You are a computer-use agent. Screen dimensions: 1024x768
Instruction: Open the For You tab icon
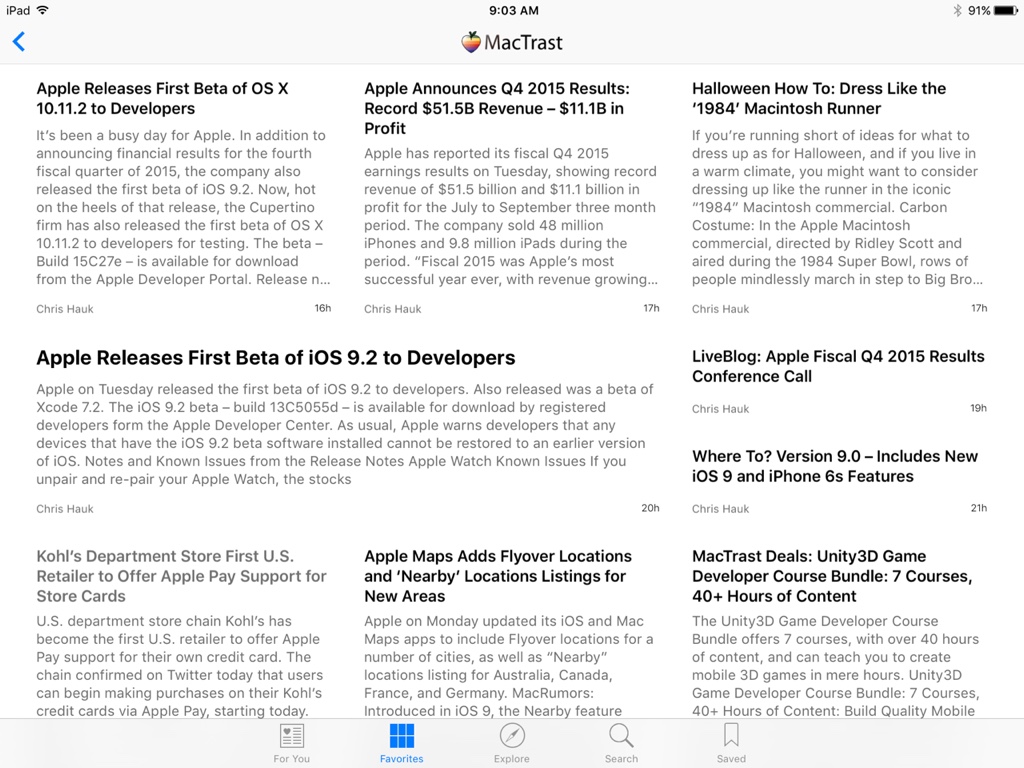(291, 737)
